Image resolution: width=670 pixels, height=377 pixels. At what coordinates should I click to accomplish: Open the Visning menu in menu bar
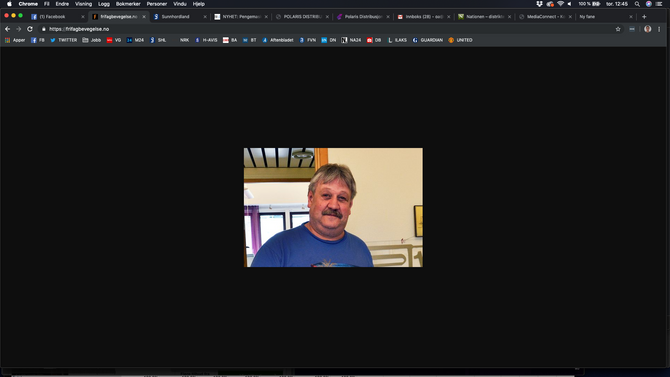pyautogui.click(x=83, y=4)
